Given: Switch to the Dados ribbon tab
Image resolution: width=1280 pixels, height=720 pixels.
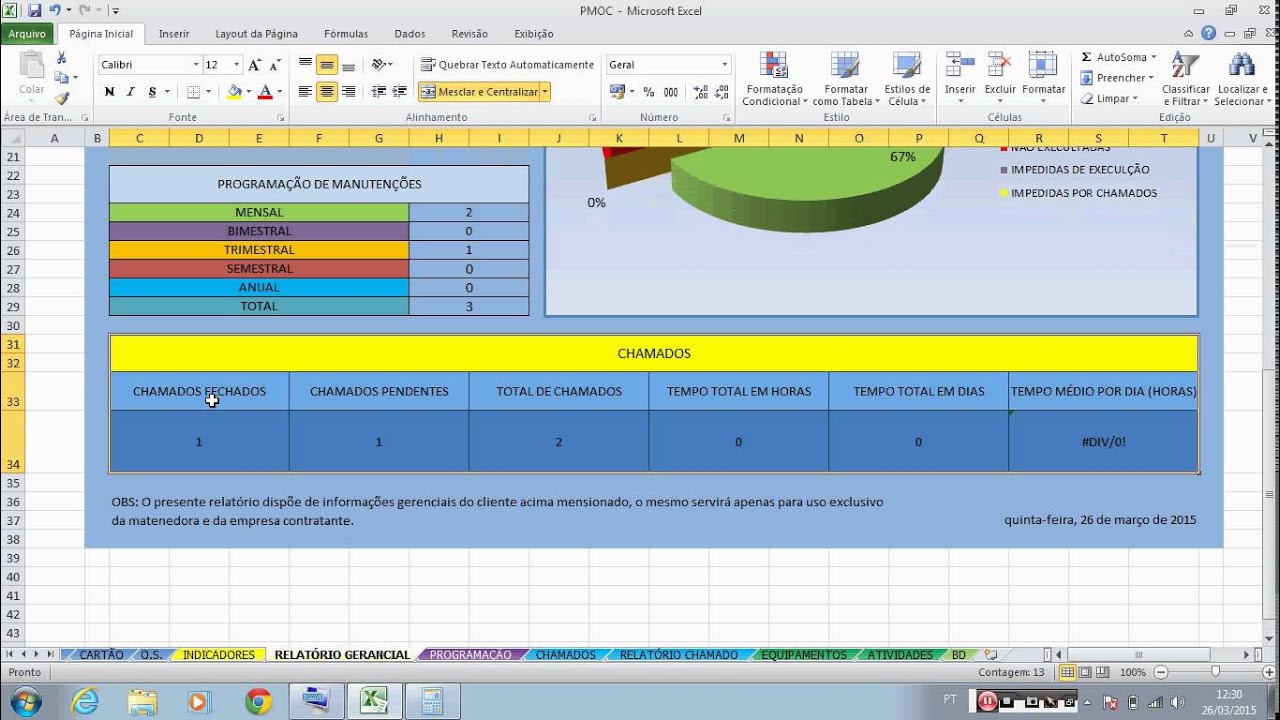Looking at the screenshot, I should [410, 34].
